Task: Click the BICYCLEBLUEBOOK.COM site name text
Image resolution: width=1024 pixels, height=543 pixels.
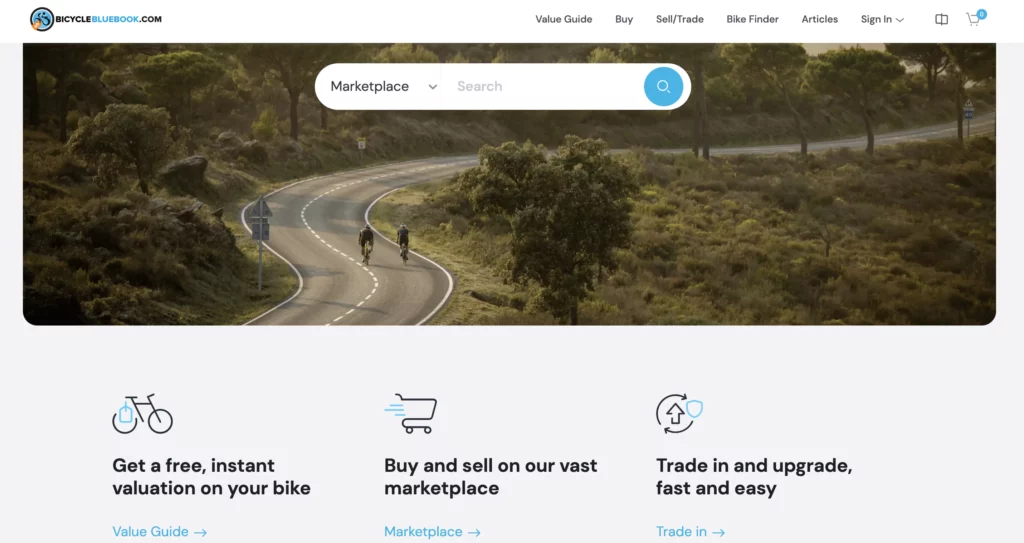Action: 108,19
